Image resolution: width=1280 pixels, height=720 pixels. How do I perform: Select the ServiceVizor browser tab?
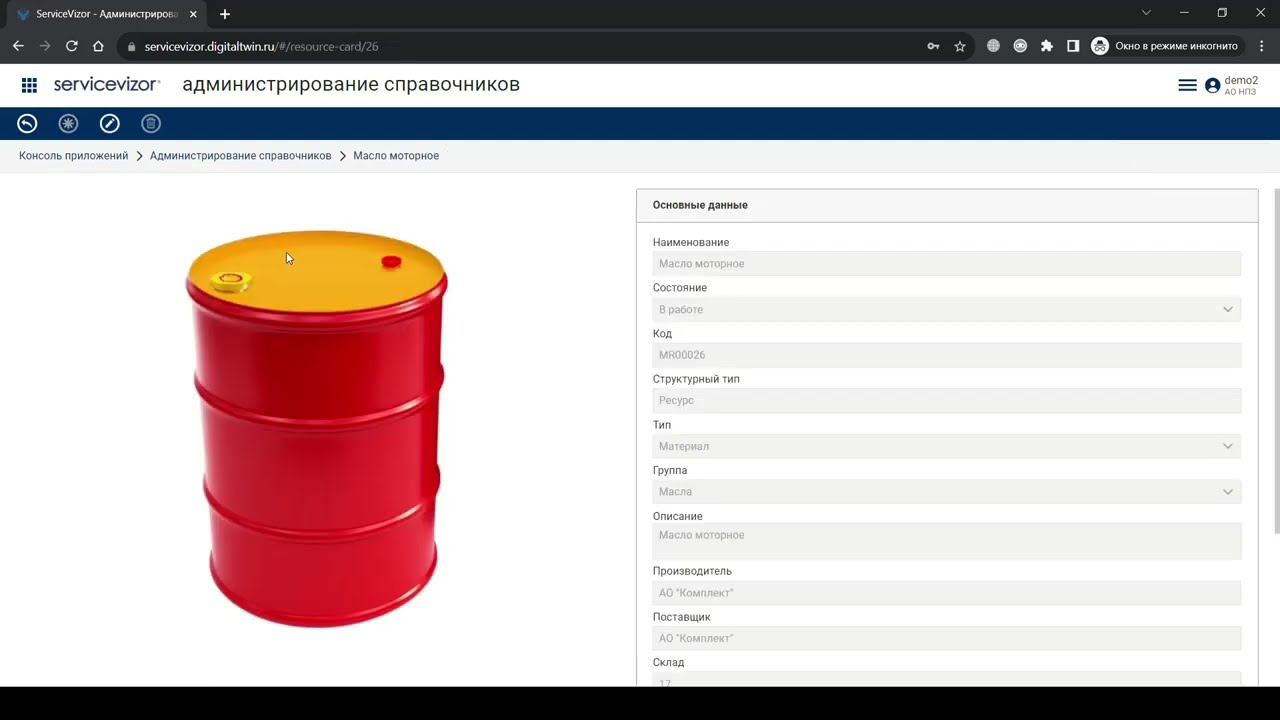[106, 14]
